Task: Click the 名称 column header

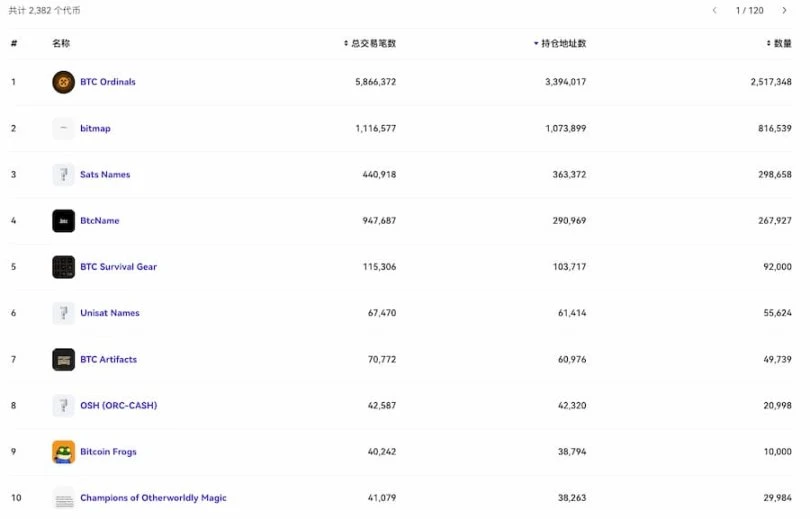Action: (x=61, y=44)
